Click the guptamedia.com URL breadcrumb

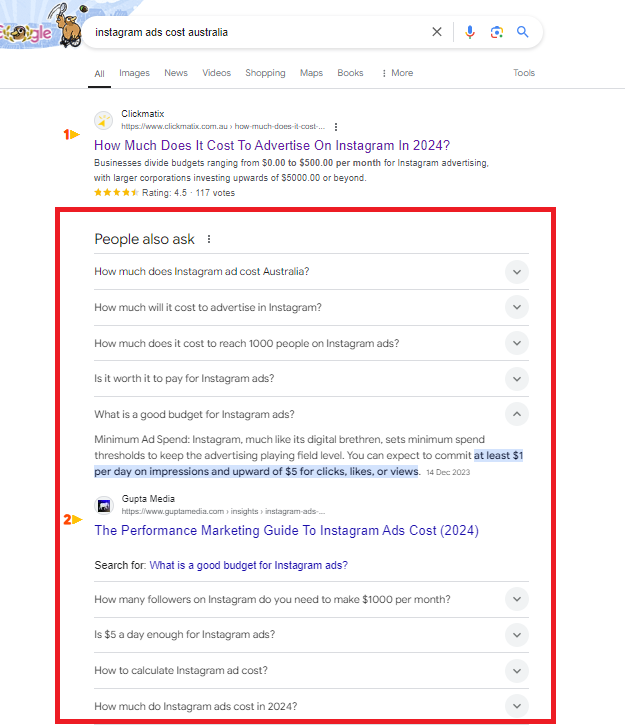(x=223, y=511)
